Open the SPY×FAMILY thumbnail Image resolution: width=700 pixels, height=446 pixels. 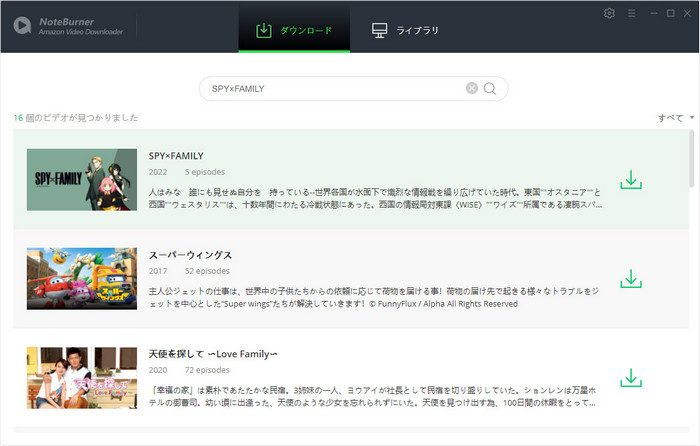(82, 179)
